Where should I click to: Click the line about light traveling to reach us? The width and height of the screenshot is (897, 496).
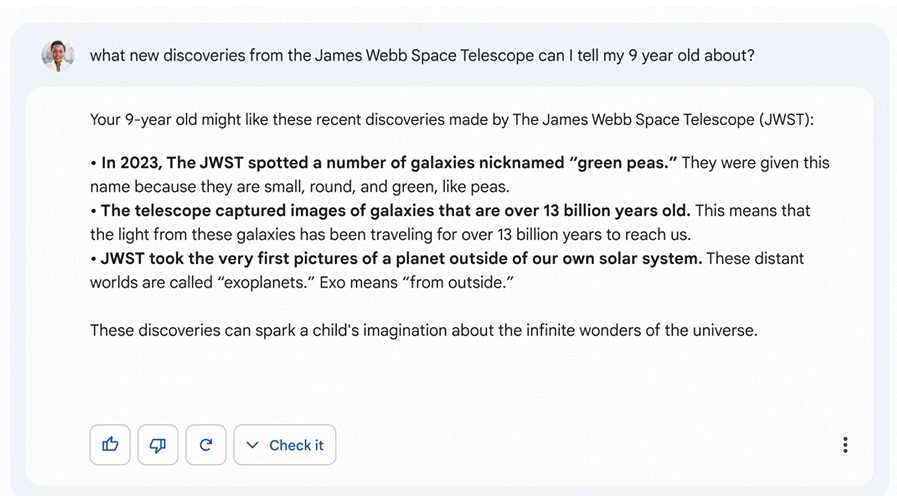390,235
